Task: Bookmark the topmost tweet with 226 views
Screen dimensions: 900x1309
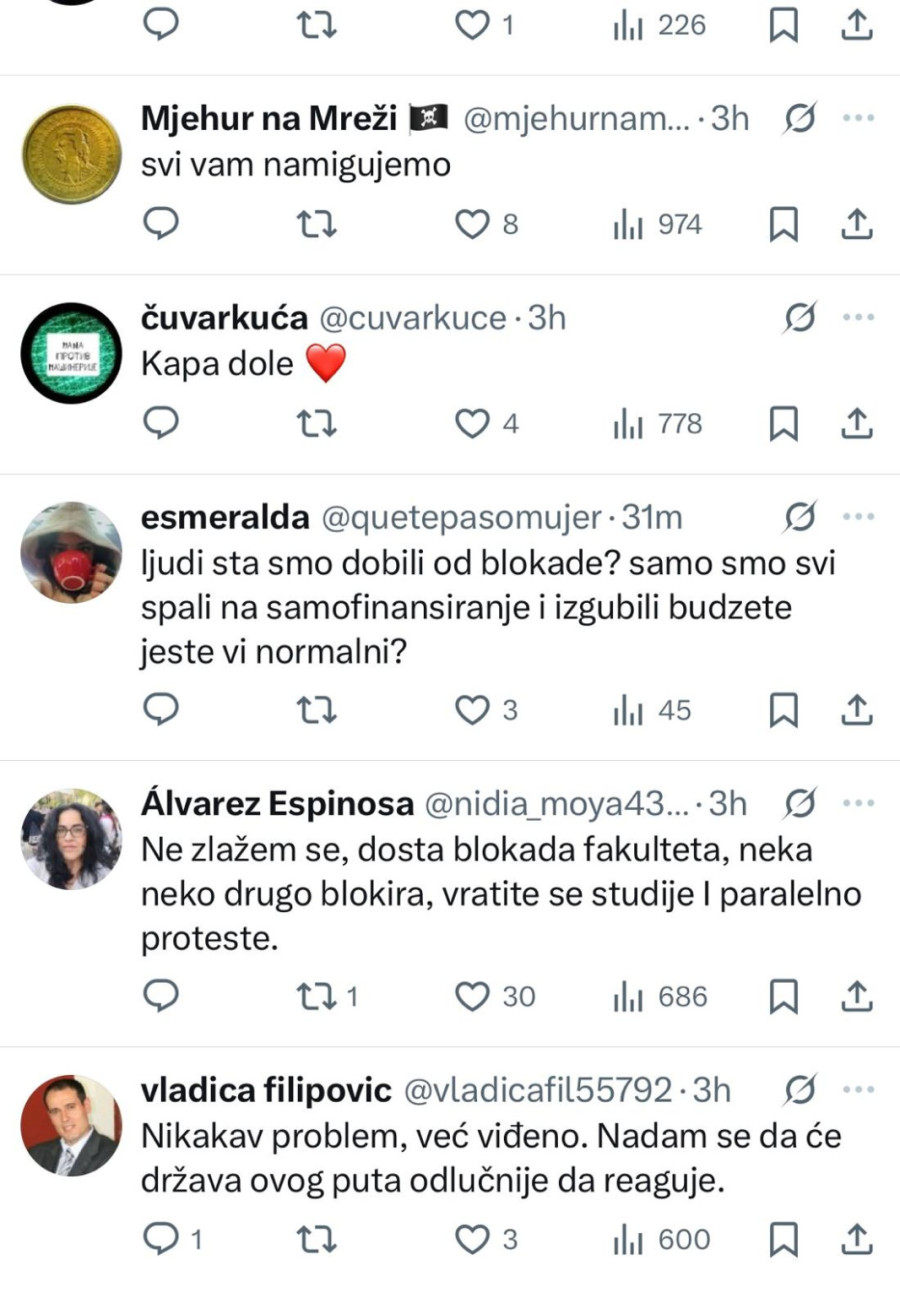Action: [x=783, y=26]
